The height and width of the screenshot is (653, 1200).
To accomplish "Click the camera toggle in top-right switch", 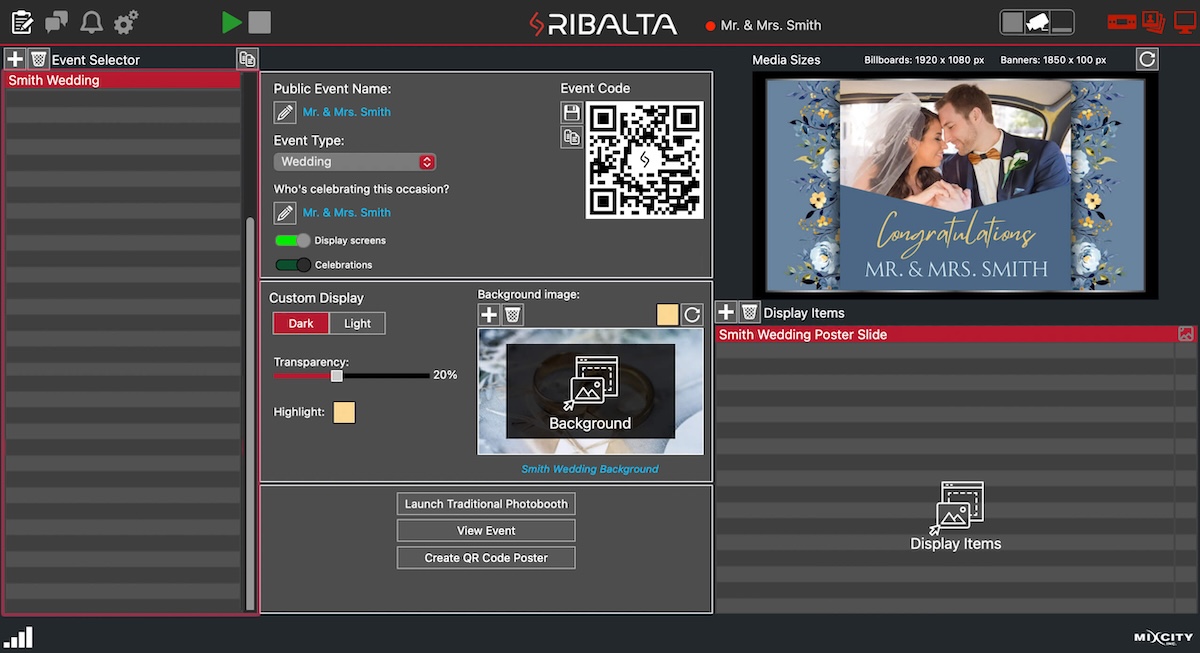I will [x=1037, y=21].
